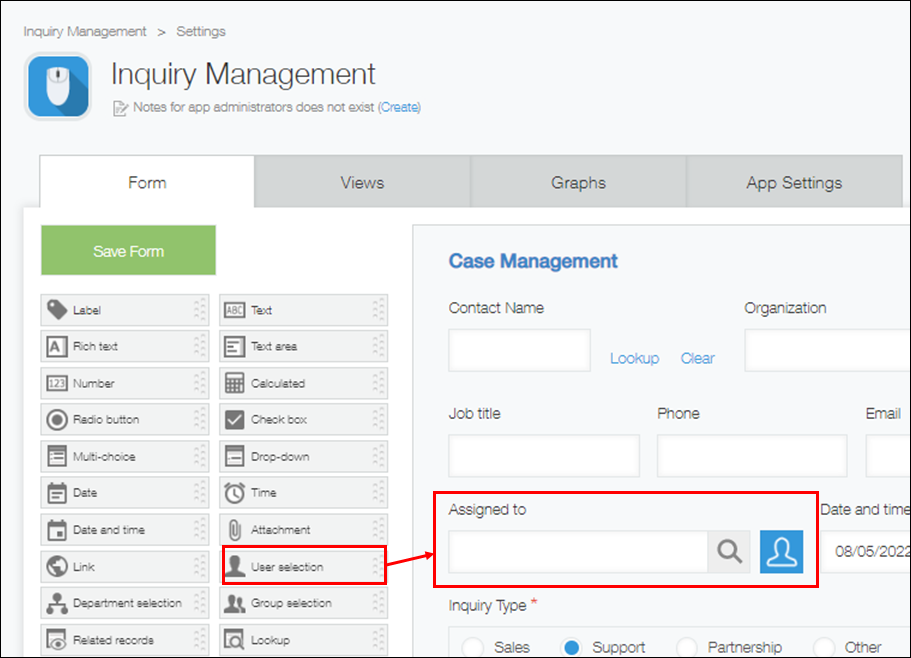Screen dimensions: 911x658
Task: Select Partnership as the inquiry type
Action: (x=688, y=647)
